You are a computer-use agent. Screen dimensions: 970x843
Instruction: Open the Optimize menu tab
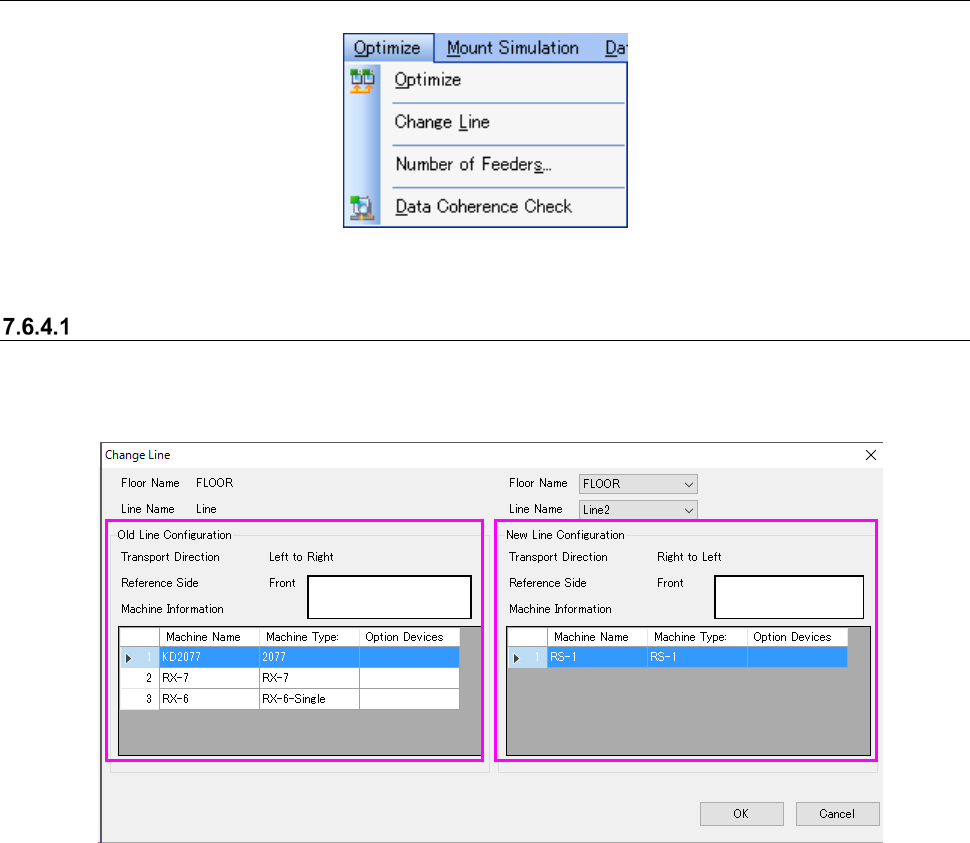coord(388,48)
